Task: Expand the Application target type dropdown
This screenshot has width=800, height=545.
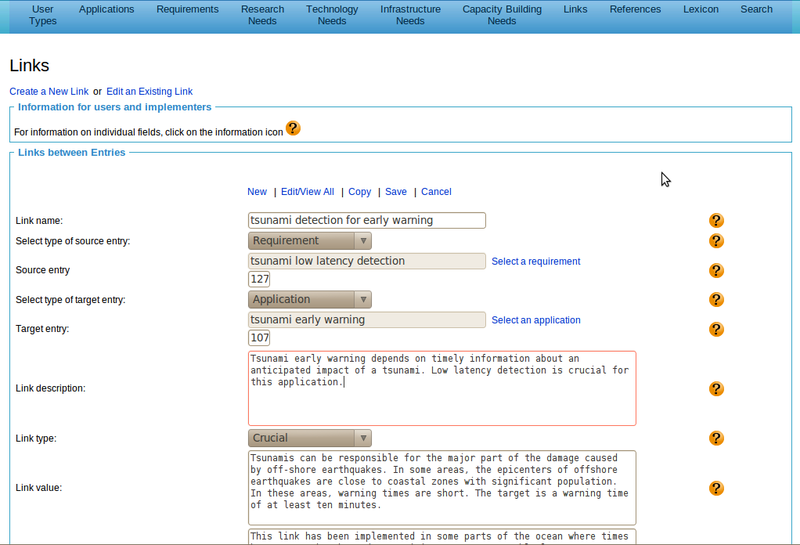Action: pos(310,300)
